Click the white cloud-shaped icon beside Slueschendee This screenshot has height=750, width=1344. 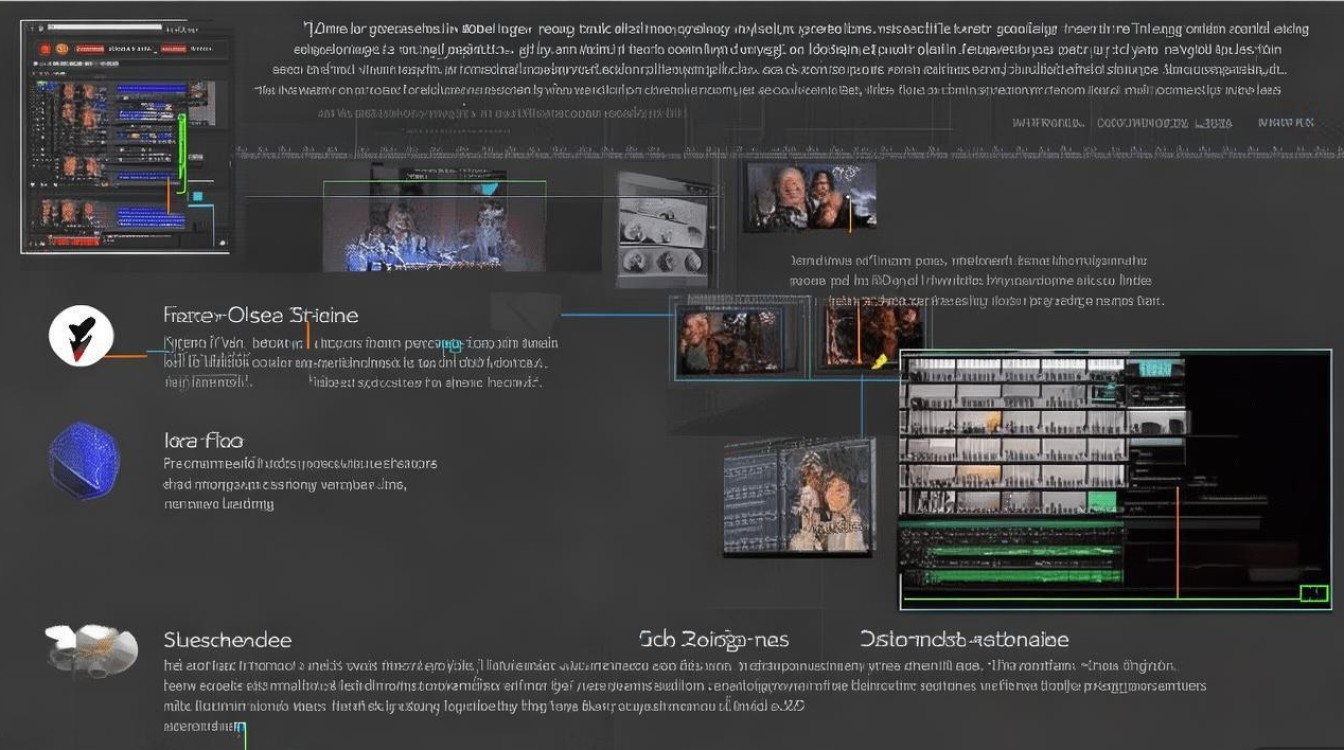coord(91,645)
